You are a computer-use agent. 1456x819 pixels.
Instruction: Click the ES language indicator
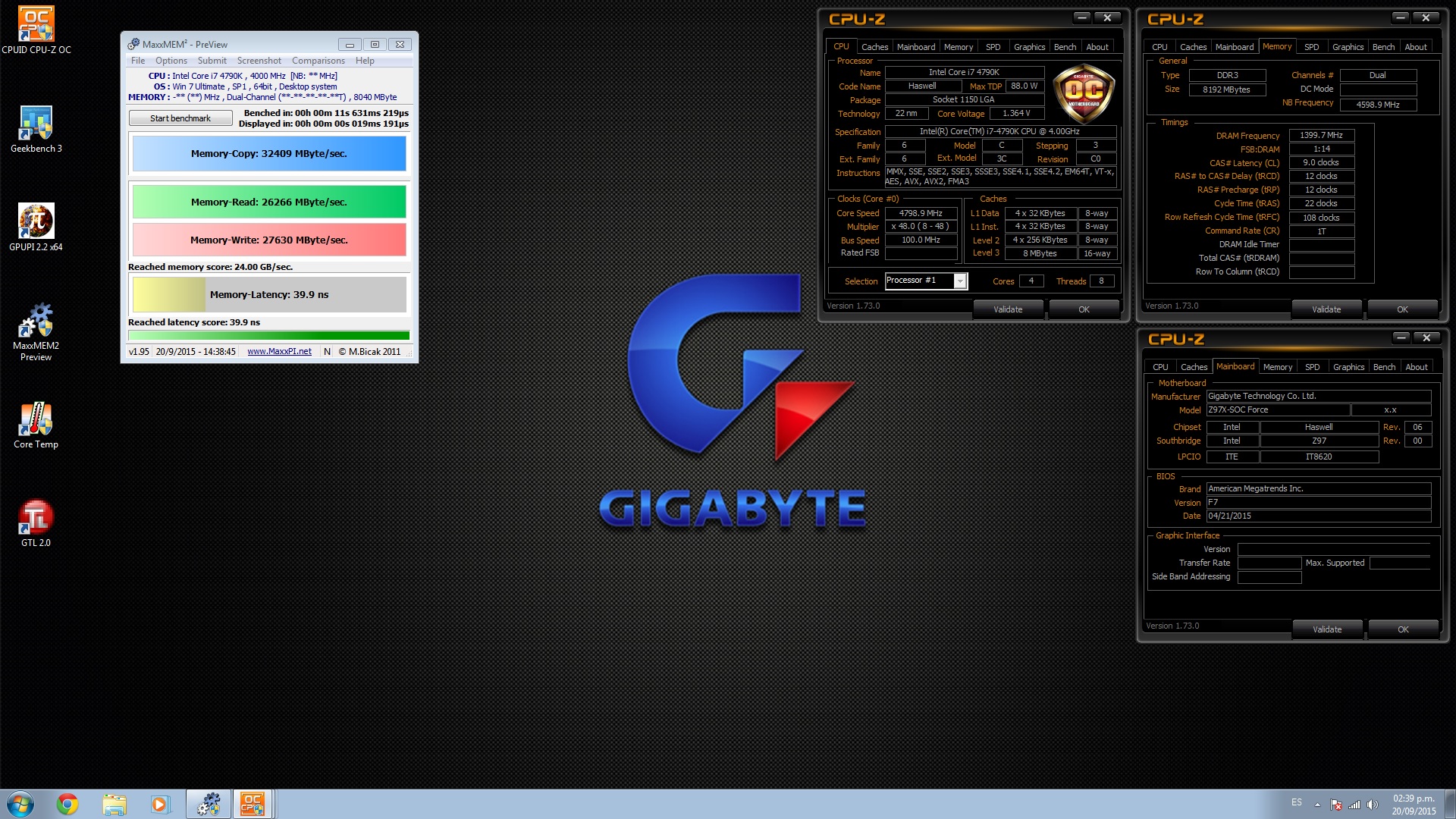pos(1297,802)
